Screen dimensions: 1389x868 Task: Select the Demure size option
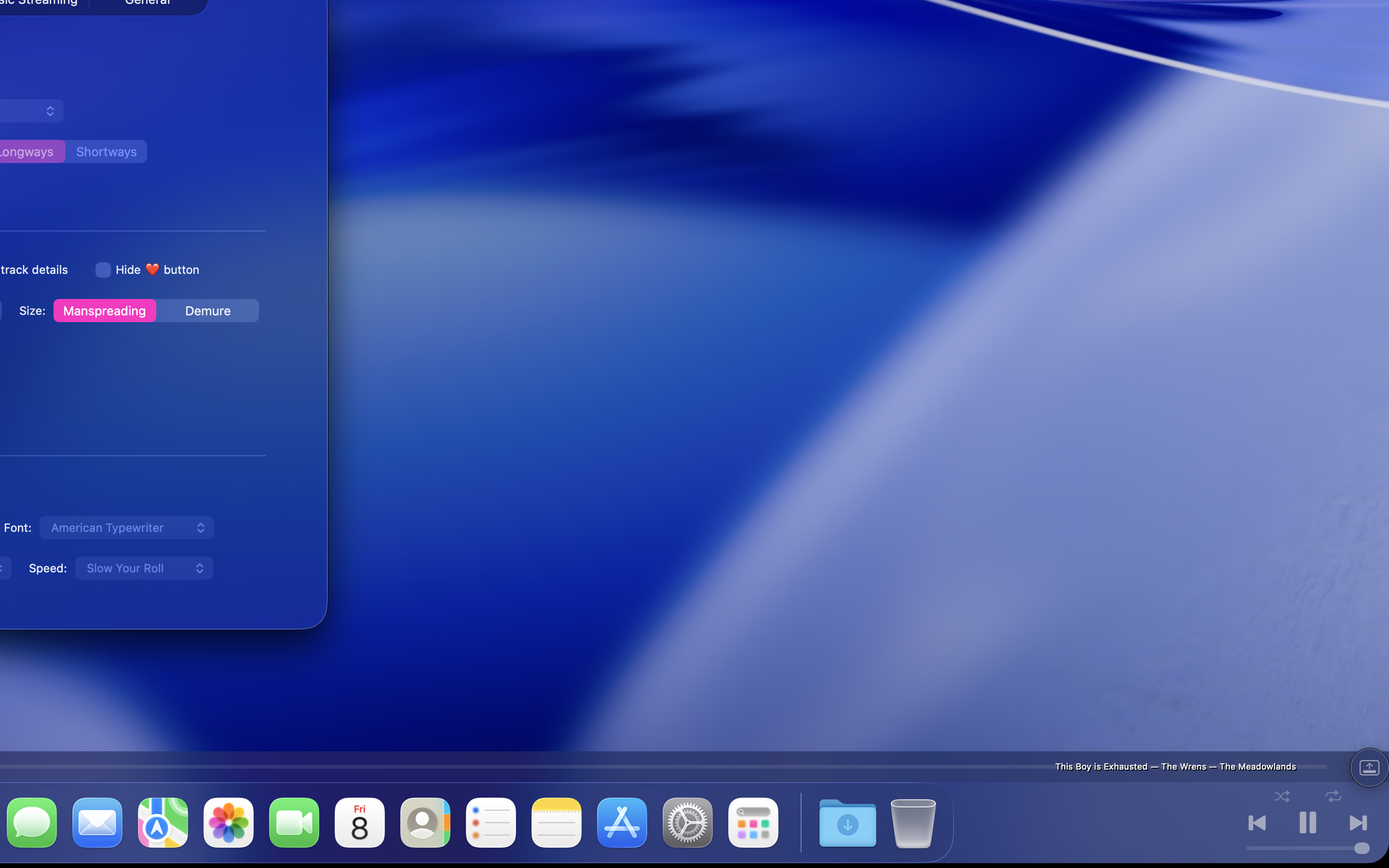point(208,311)
